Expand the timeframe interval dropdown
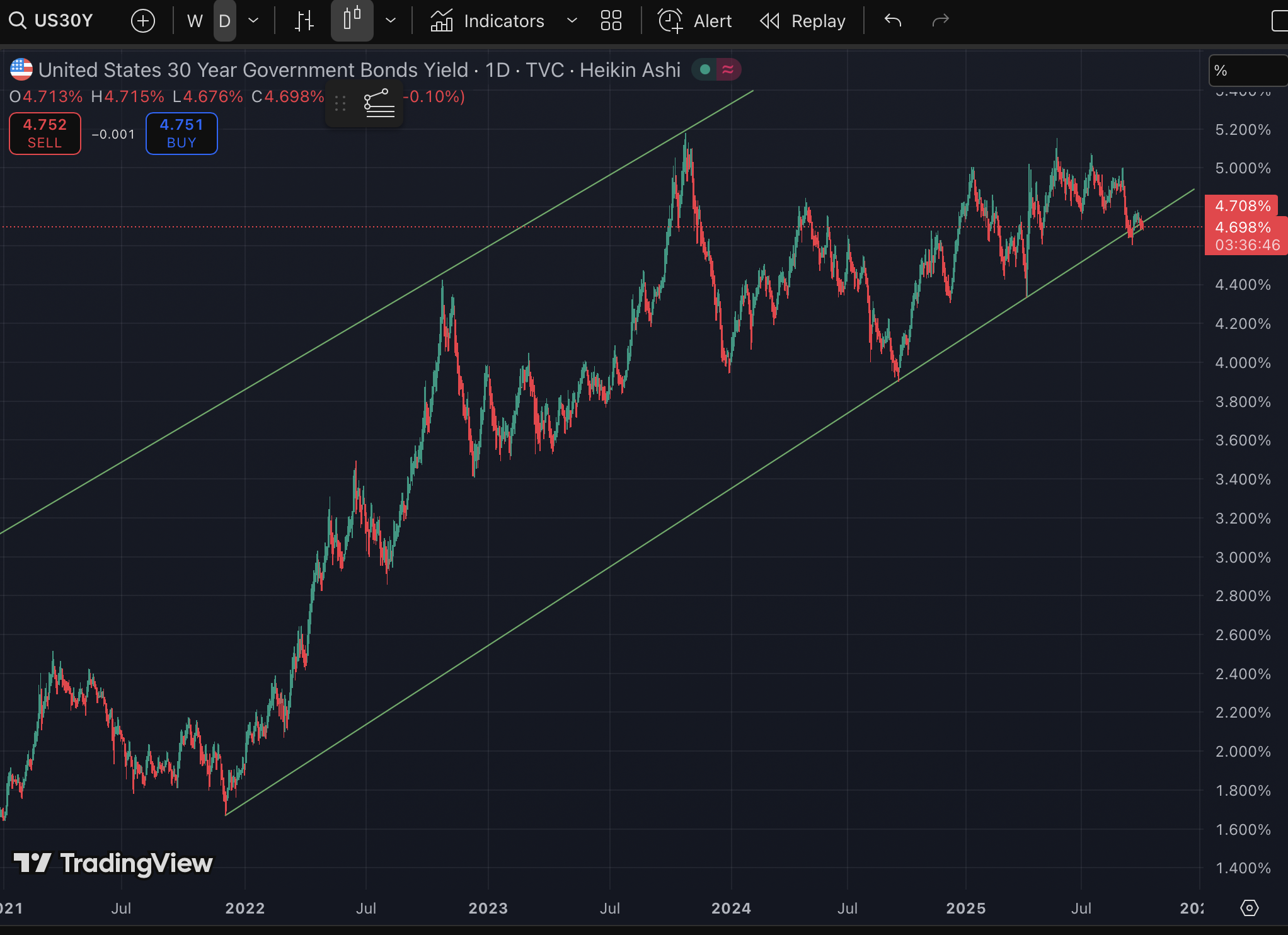1288x935 pixels. 253,21
